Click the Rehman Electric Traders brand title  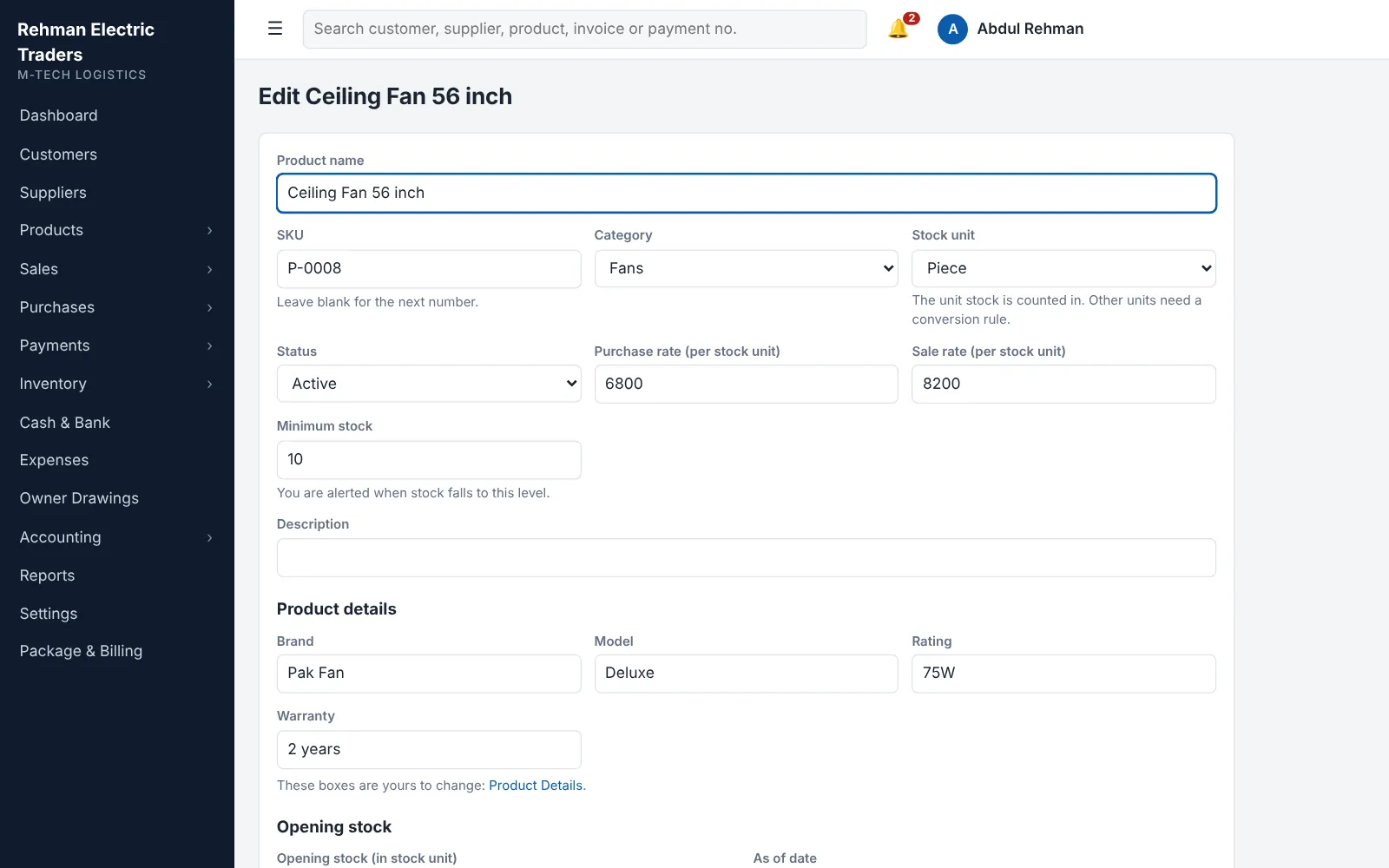pyautogui.click(x=86, y=42)
